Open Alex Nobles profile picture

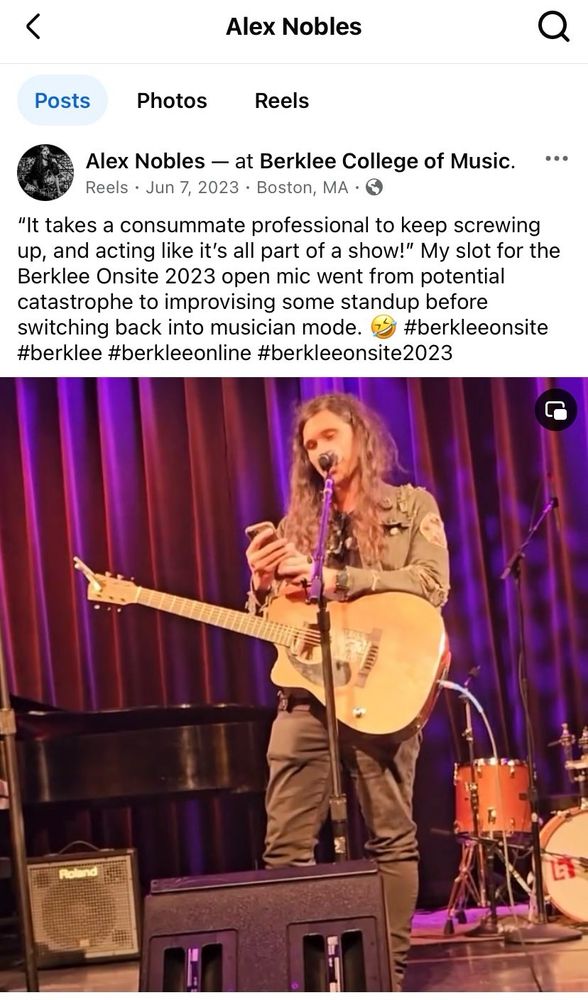(x=45, y=172)
